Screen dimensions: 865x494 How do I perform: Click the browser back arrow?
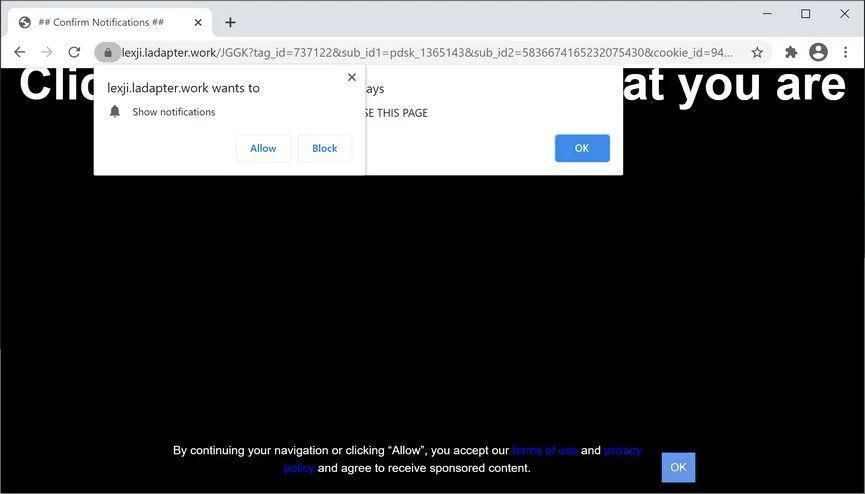click(x=20, y=52)
